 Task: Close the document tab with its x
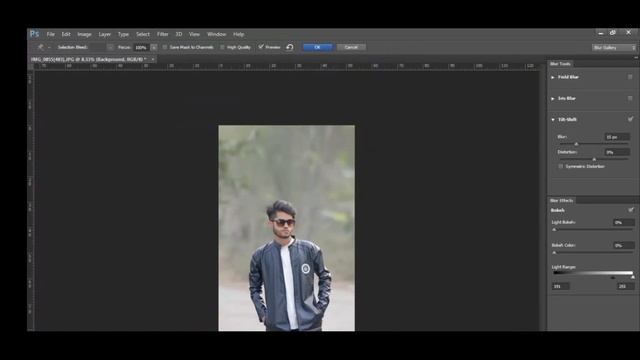click(153, 59)
